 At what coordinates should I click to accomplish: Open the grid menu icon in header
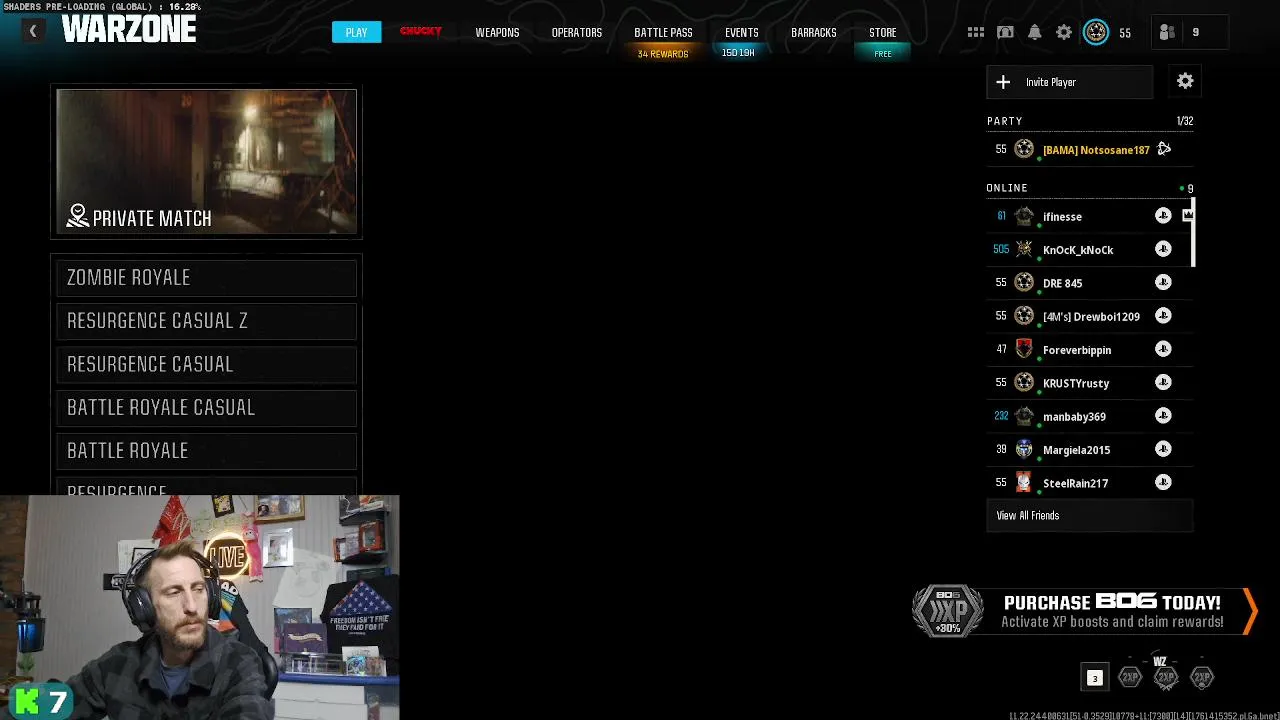[976, 32]
